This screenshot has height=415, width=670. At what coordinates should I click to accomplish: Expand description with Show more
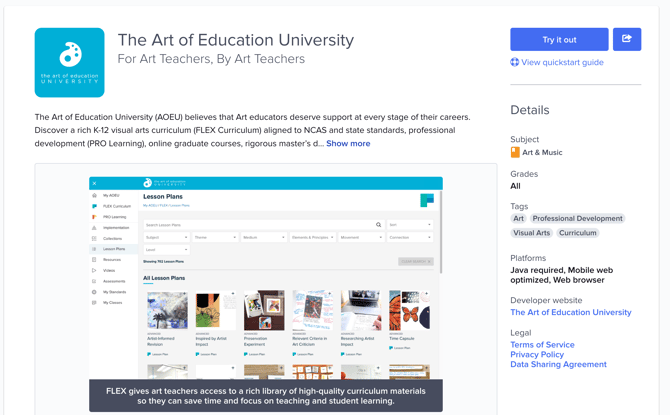click(x=348, y=143)
